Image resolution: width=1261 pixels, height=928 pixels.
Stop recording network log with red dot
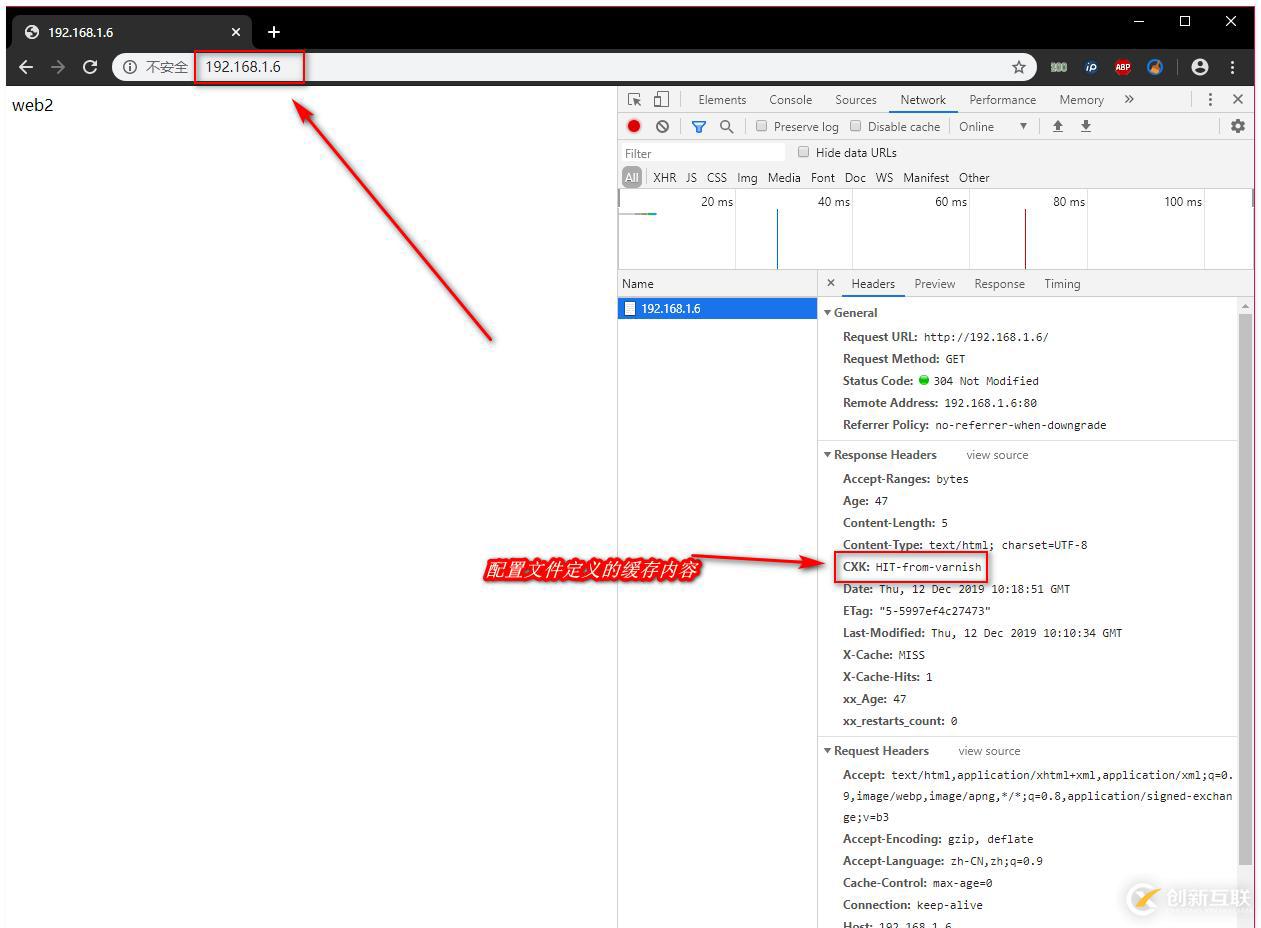[634, 126]
